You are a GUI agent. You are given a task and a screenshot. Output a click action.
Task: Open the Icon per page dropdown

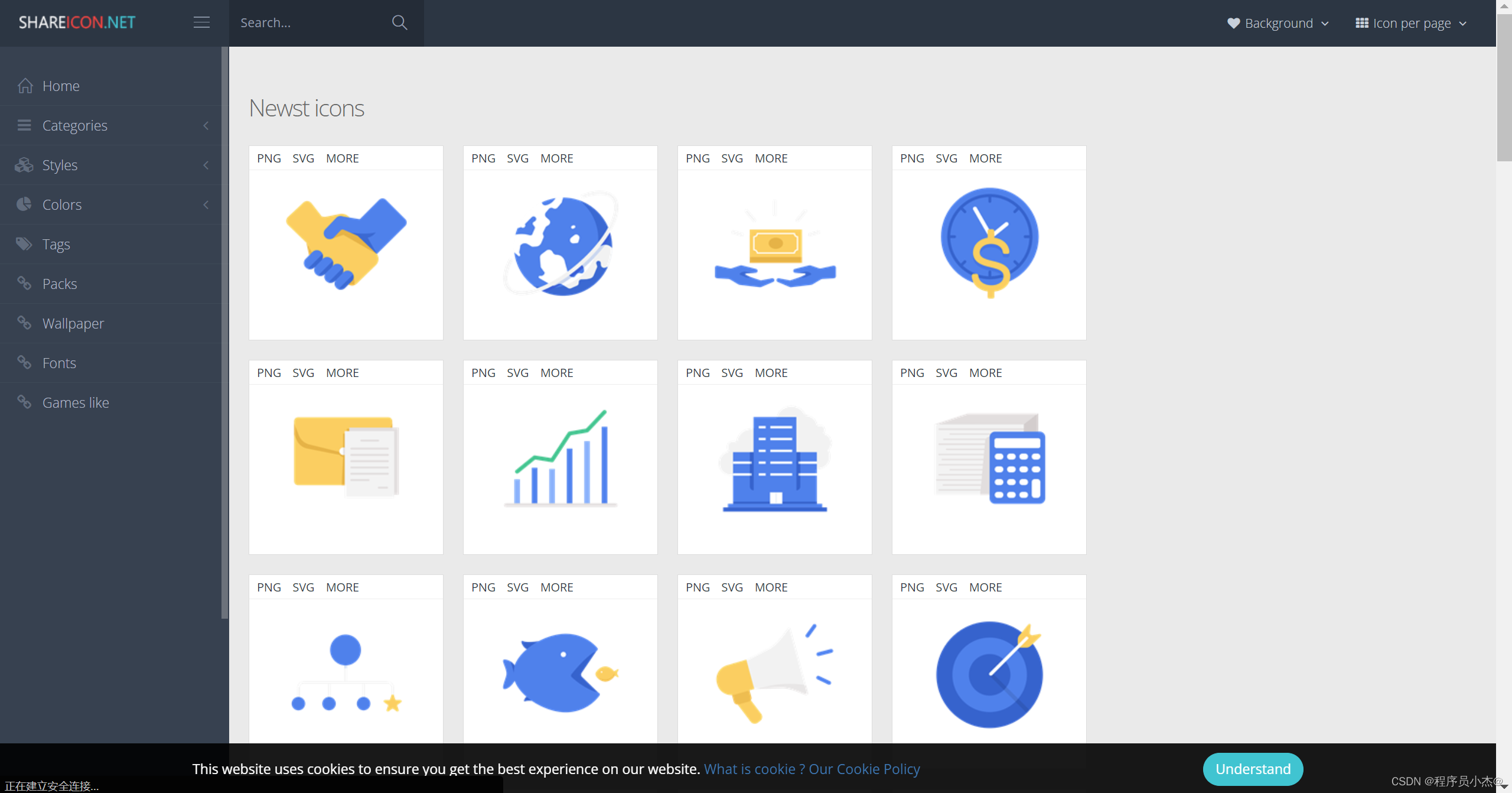click(x=1412, y=23)
